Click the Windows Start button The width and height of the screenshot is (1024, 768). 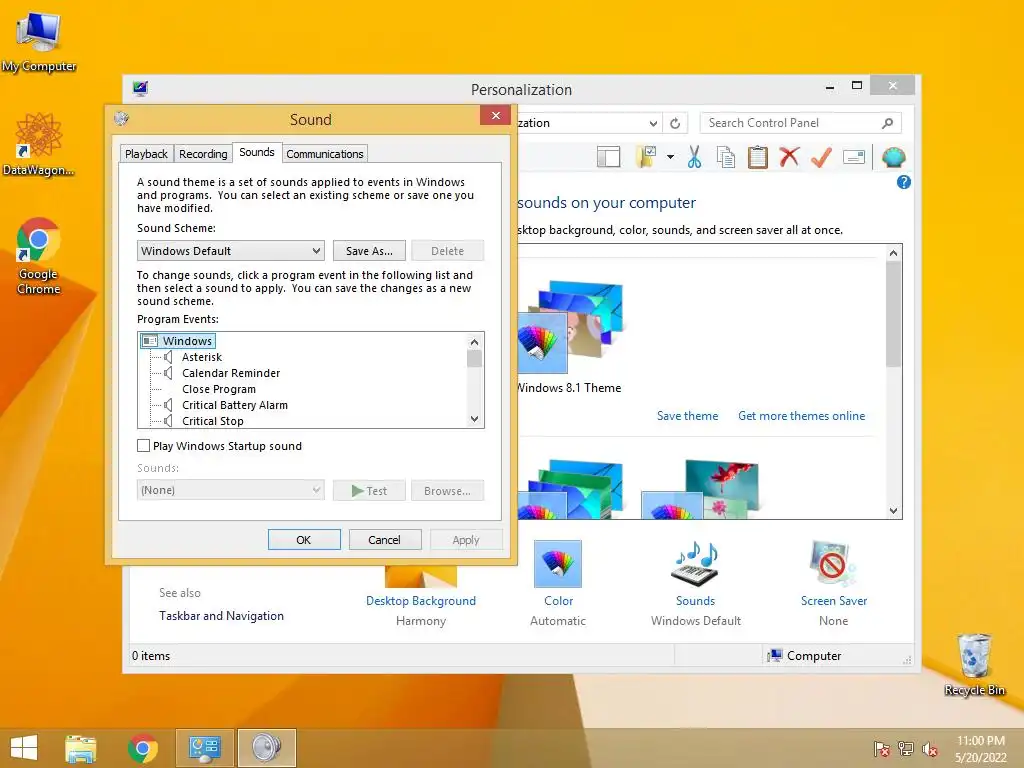(24, 748)
